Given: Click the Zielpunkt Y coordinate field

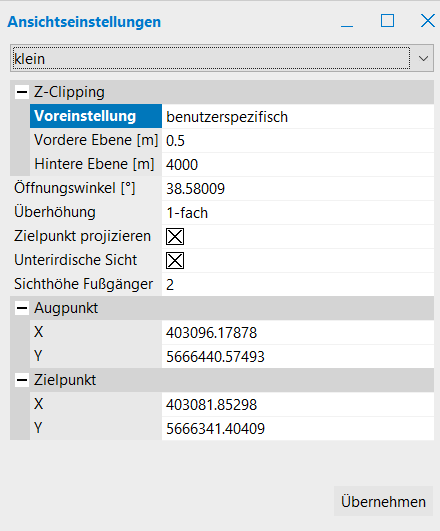Looking at the screenshot, I should click(x=298, y=429).
